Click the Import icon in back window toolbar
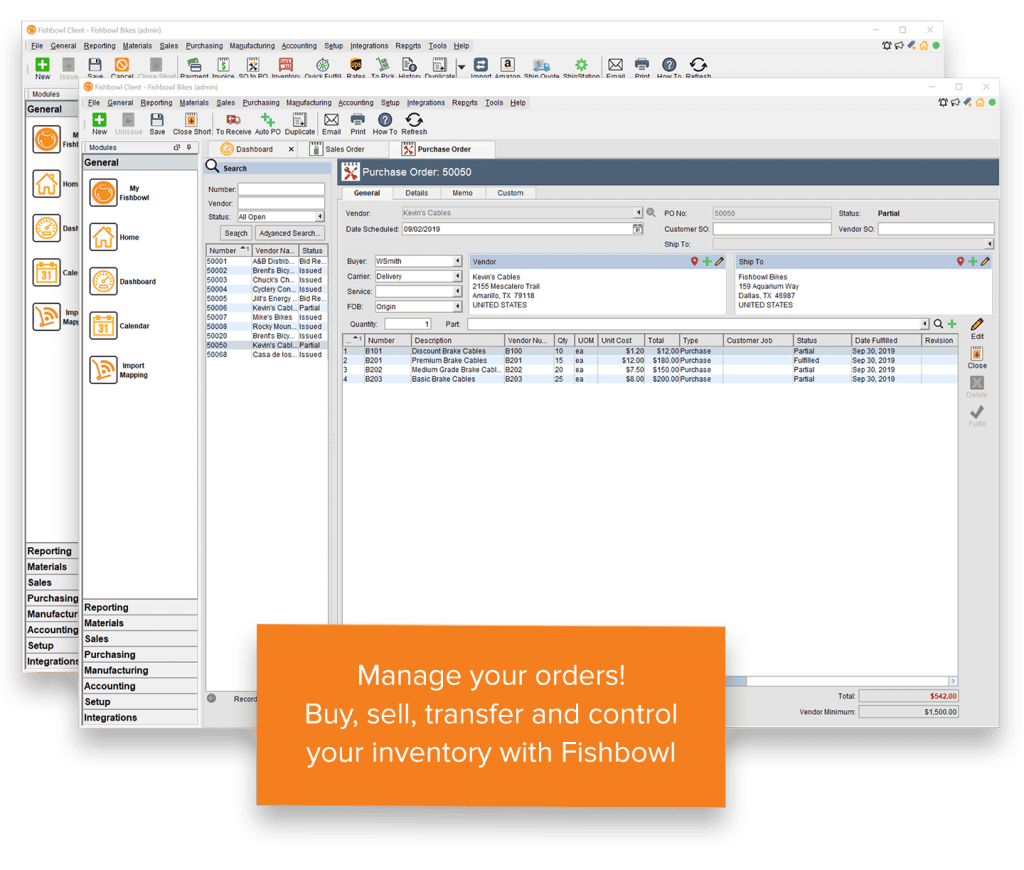 pyautogui.click(x=481, y=68)
